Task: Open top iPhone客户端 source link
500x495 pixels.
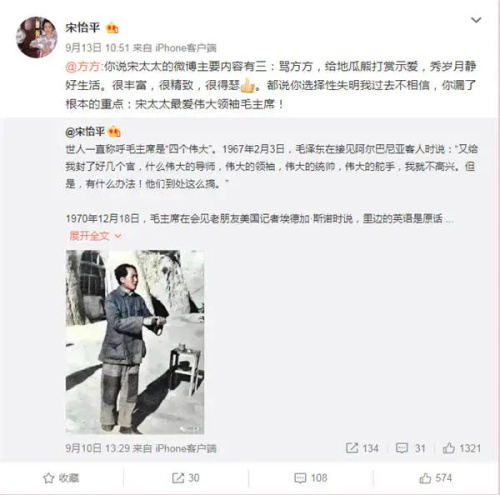Action: coord(186,48)
